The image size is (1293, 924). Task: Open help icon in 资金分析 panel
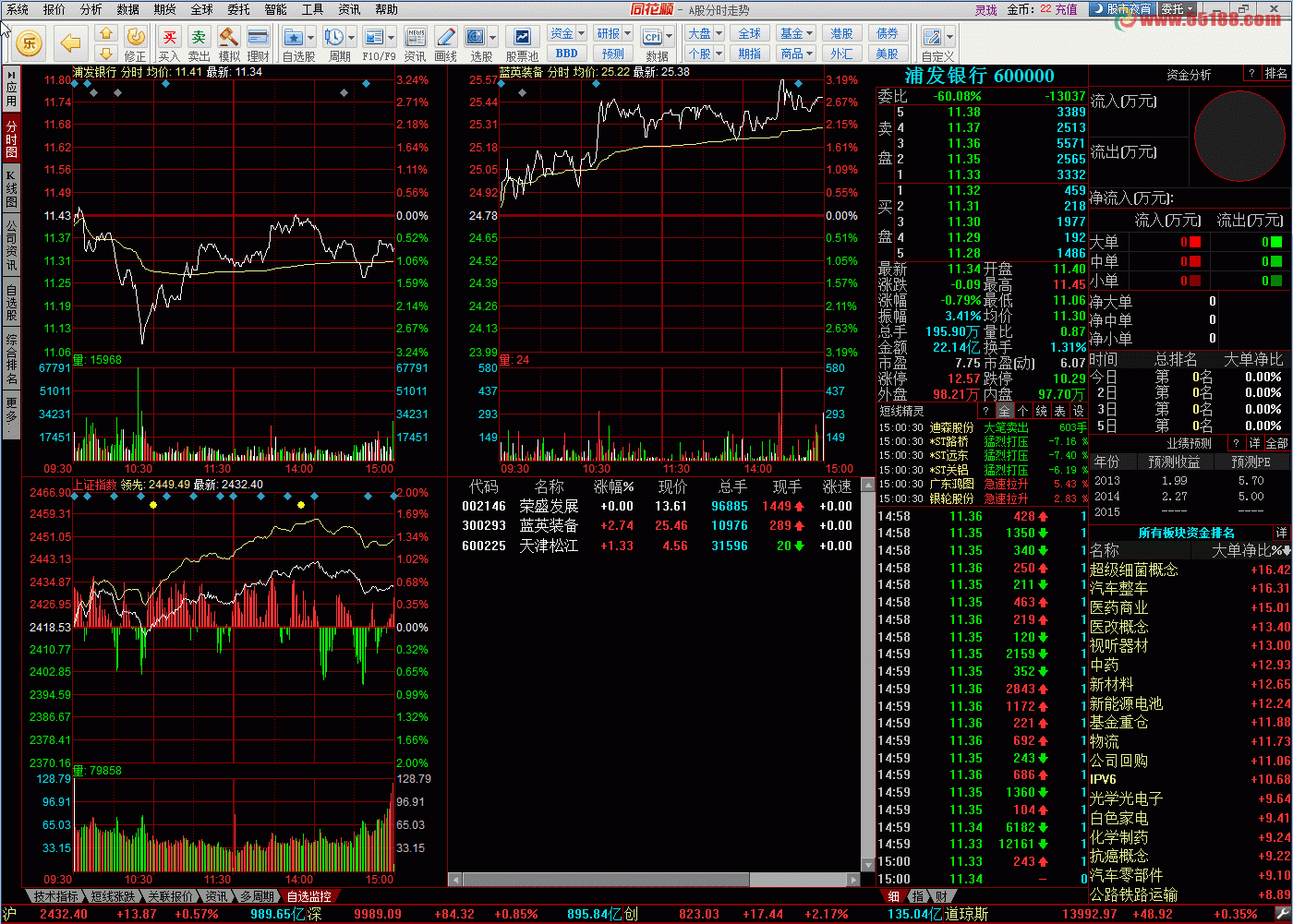click(1252, 74)
